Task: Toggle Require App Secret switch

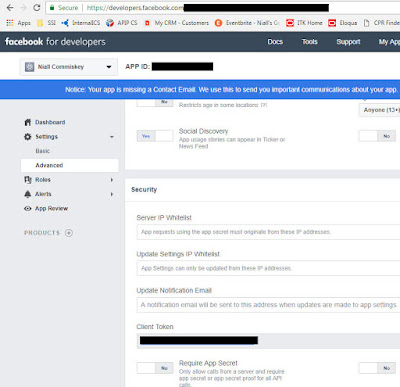Action: [155, 368]
